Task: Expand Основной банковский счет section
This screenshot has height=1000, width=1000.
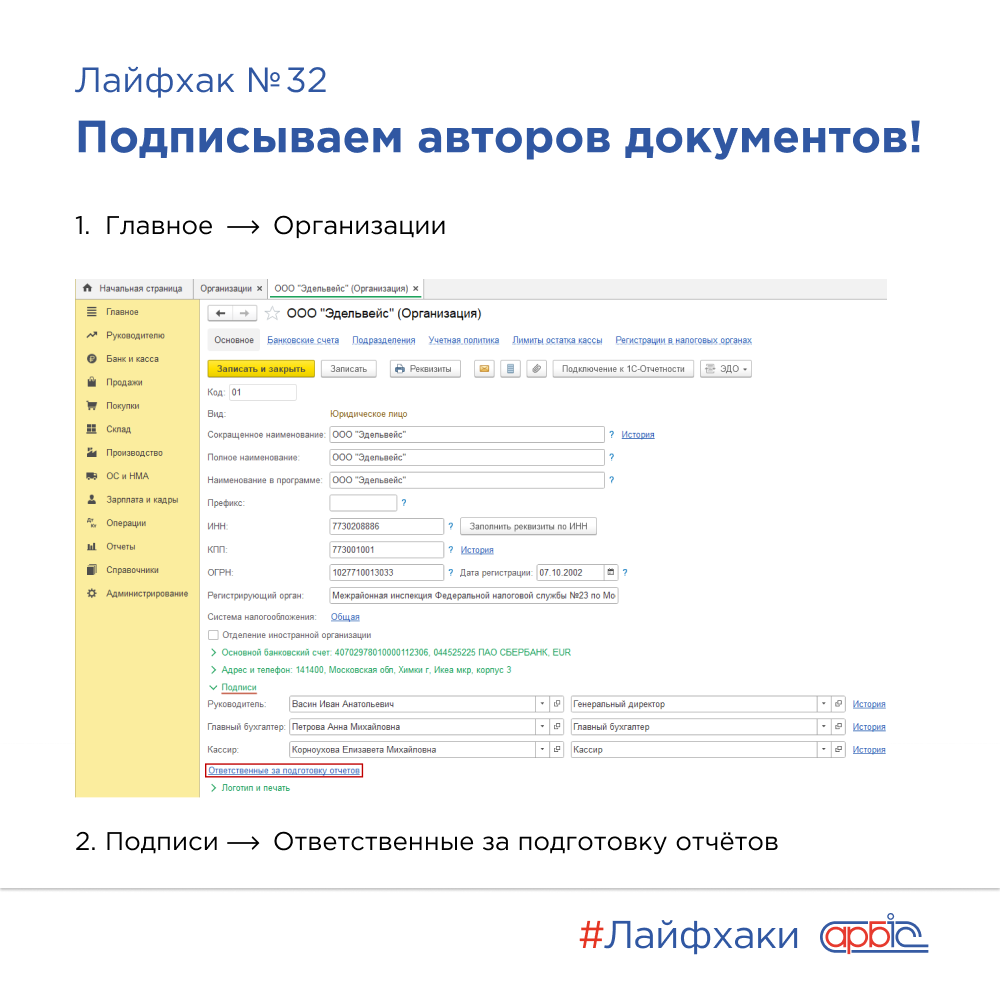Action: [x=214, y=652]
